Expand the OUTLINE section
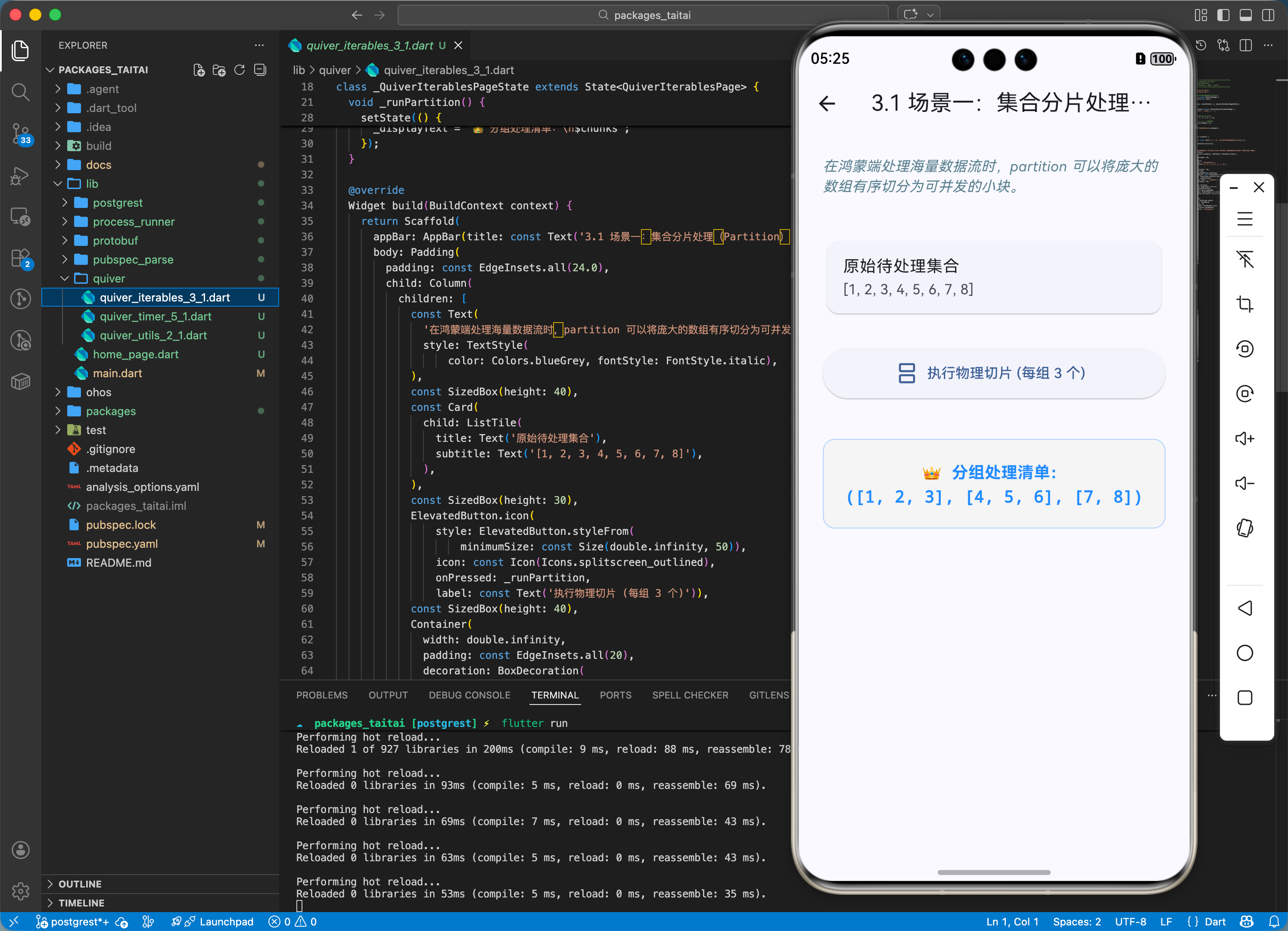Screen dimensions: 1288x931 [x=80, y=884]
